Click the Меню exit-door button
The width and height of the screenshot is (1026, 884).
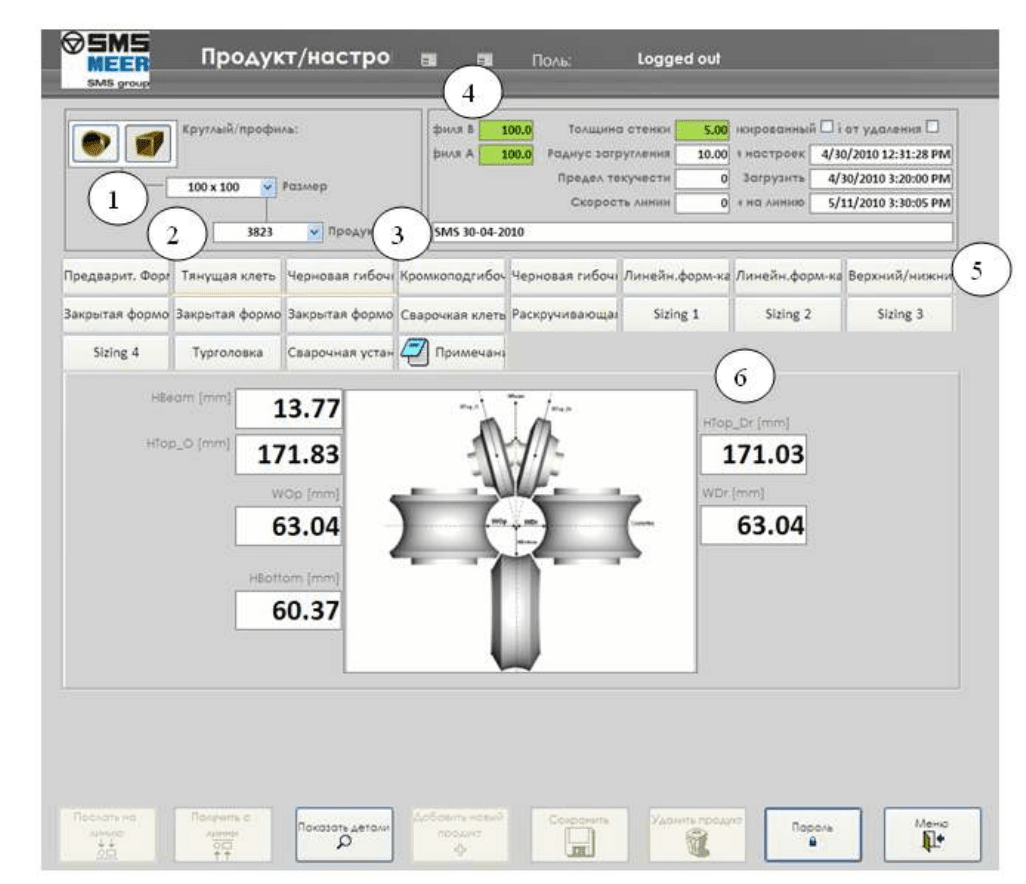point(932,834)
